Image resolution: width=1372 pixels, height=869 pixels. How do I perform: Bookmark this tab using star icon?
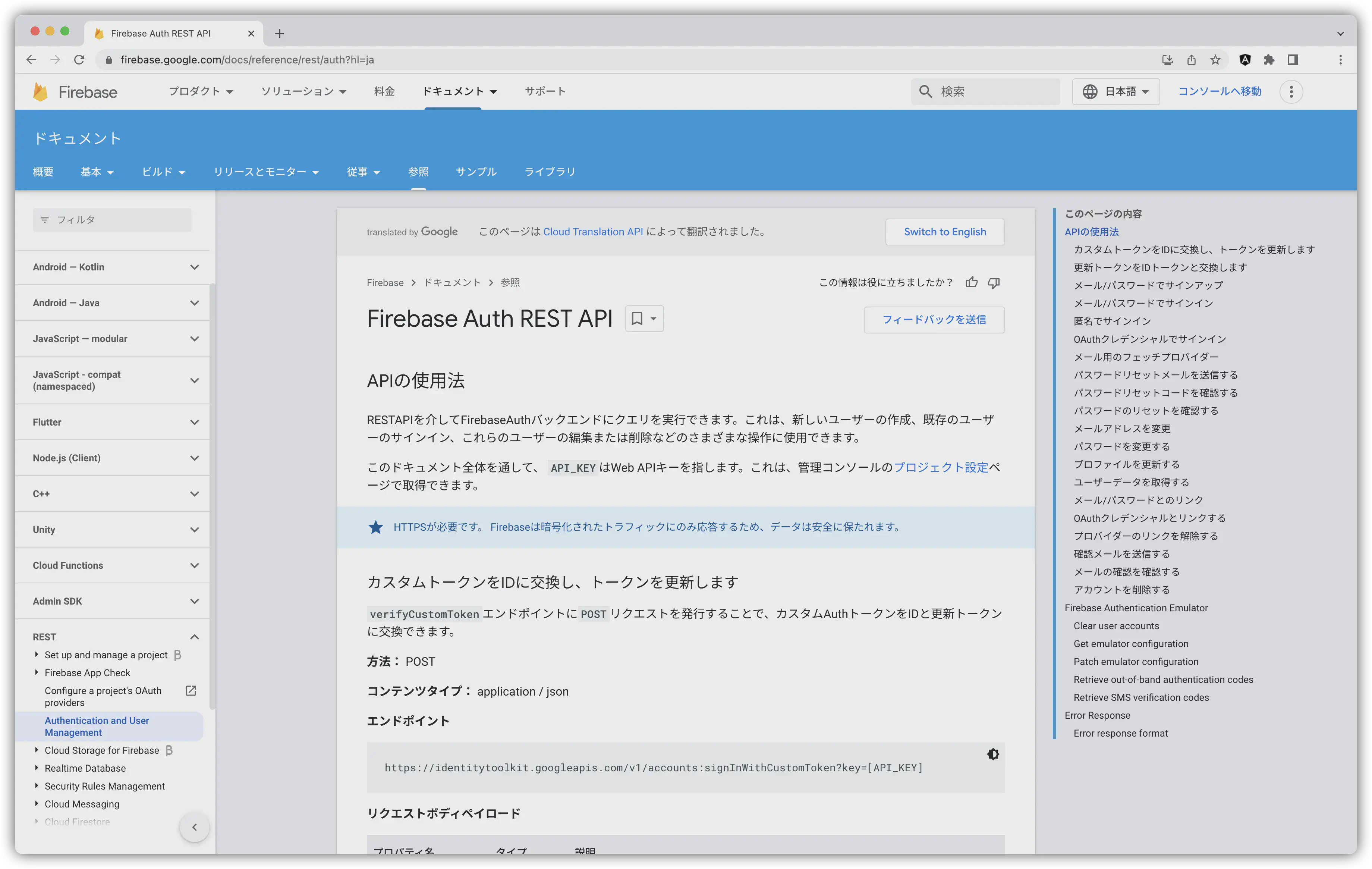[x=1215, y=60]
